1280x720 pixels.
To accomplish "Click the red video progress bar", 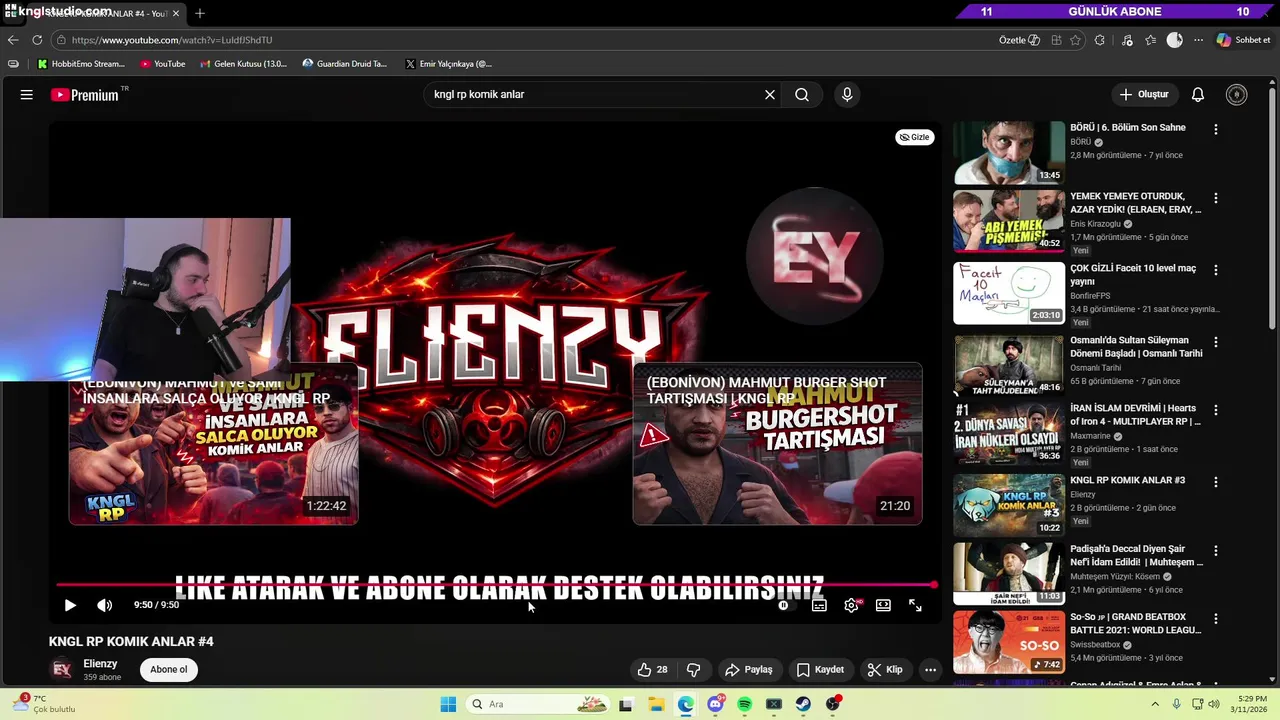I will (x=496, y=585).
